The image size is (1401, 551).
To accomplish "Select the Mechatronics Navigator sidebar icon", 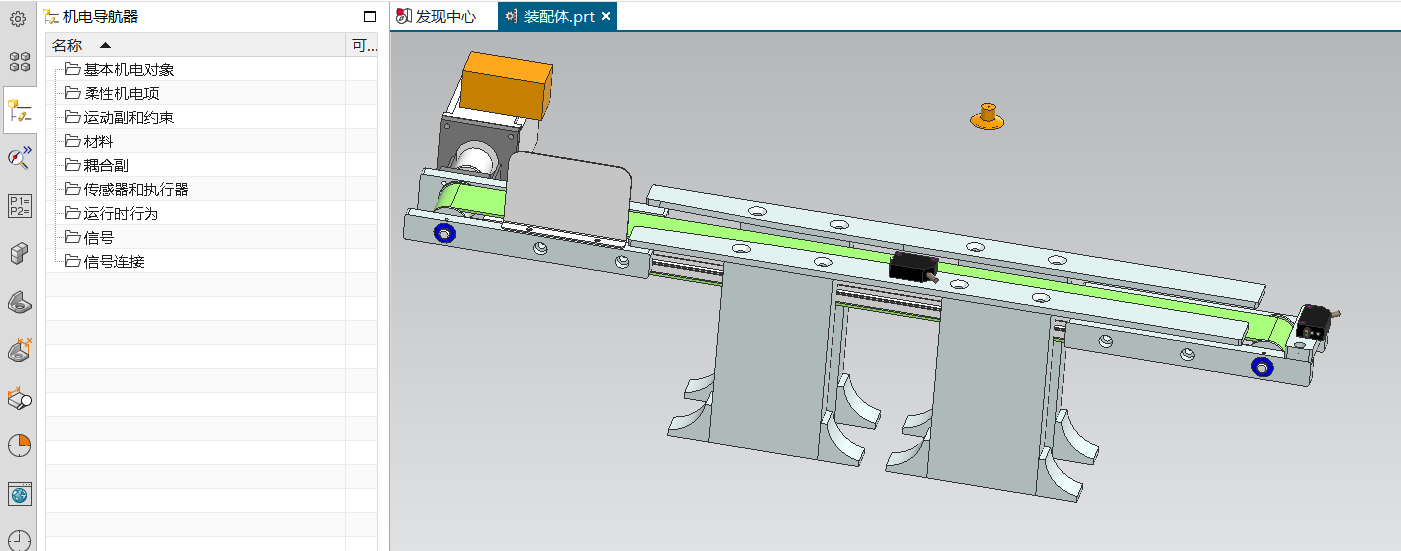I will click(19, 110).
